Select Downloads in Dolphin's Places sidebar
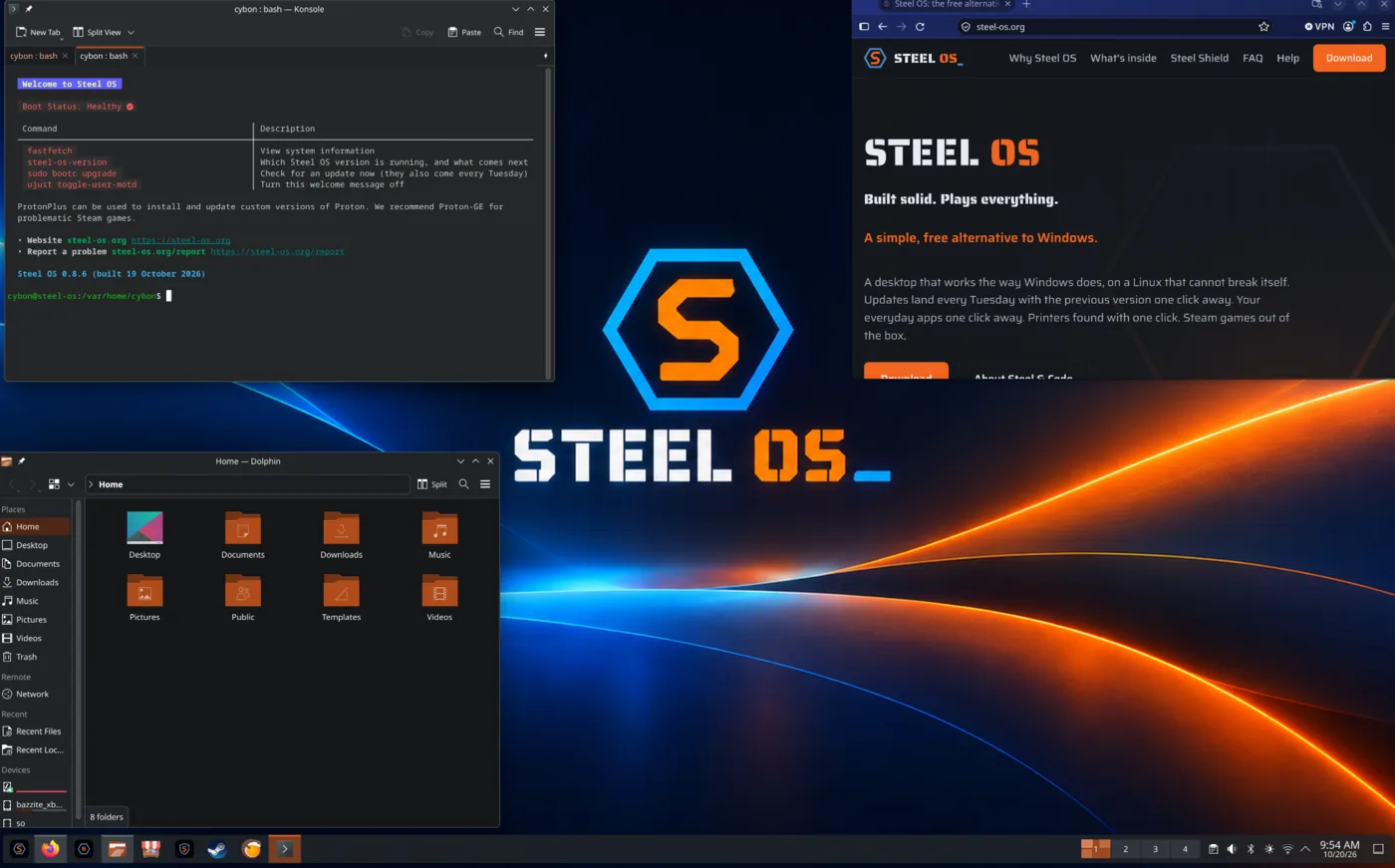 36,582
